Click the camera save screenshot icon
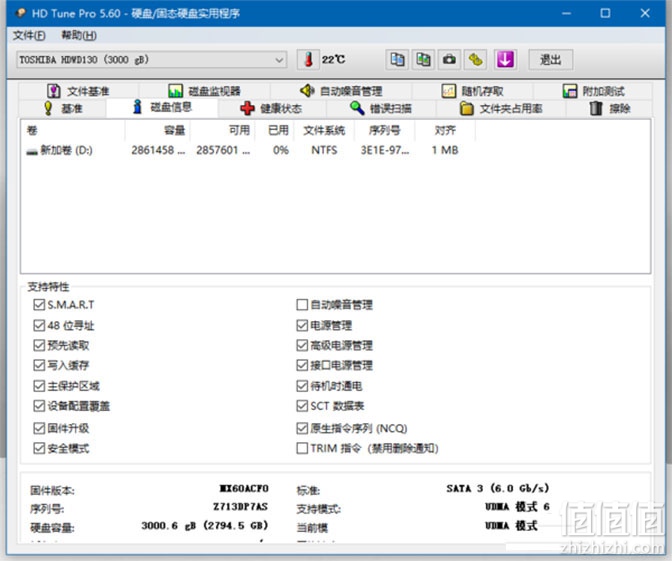This screenshot has width=672, height=561. click(449, 60)
